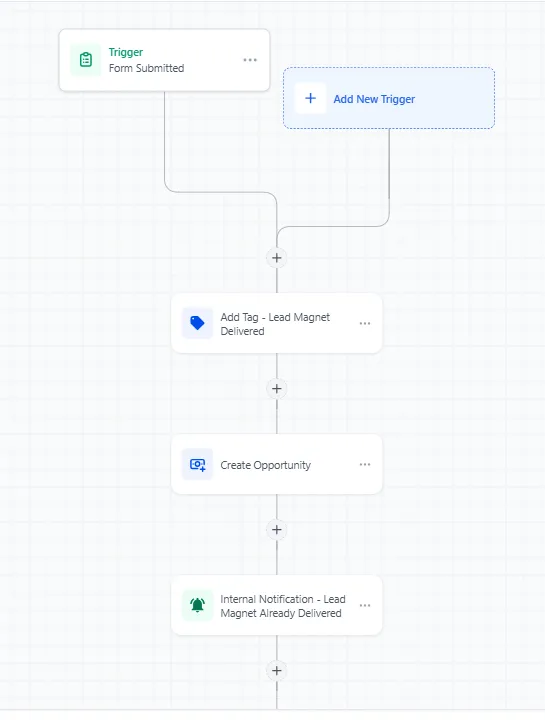Click plus icon in Add New Trigger box
545x722 pixels.
click(x=311, y=98)
